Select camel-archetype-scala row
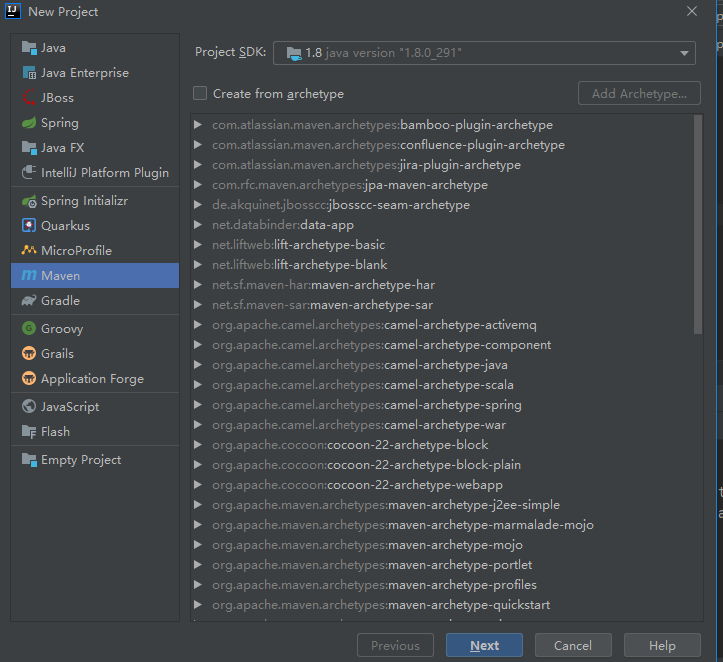723x662 pixels. click(x=443, y=385)
